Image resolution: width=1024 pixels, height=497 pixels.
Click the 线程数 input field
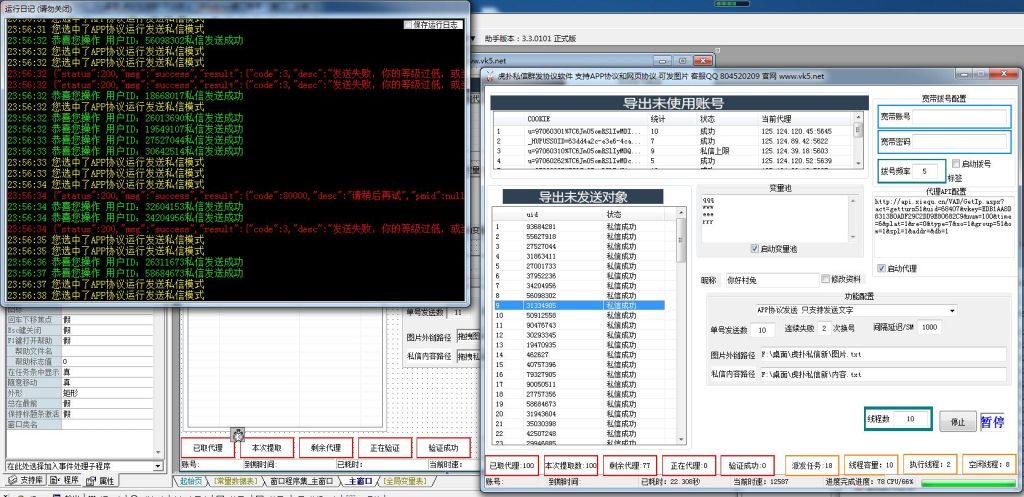pyautogui.click(x=911, y=419)
